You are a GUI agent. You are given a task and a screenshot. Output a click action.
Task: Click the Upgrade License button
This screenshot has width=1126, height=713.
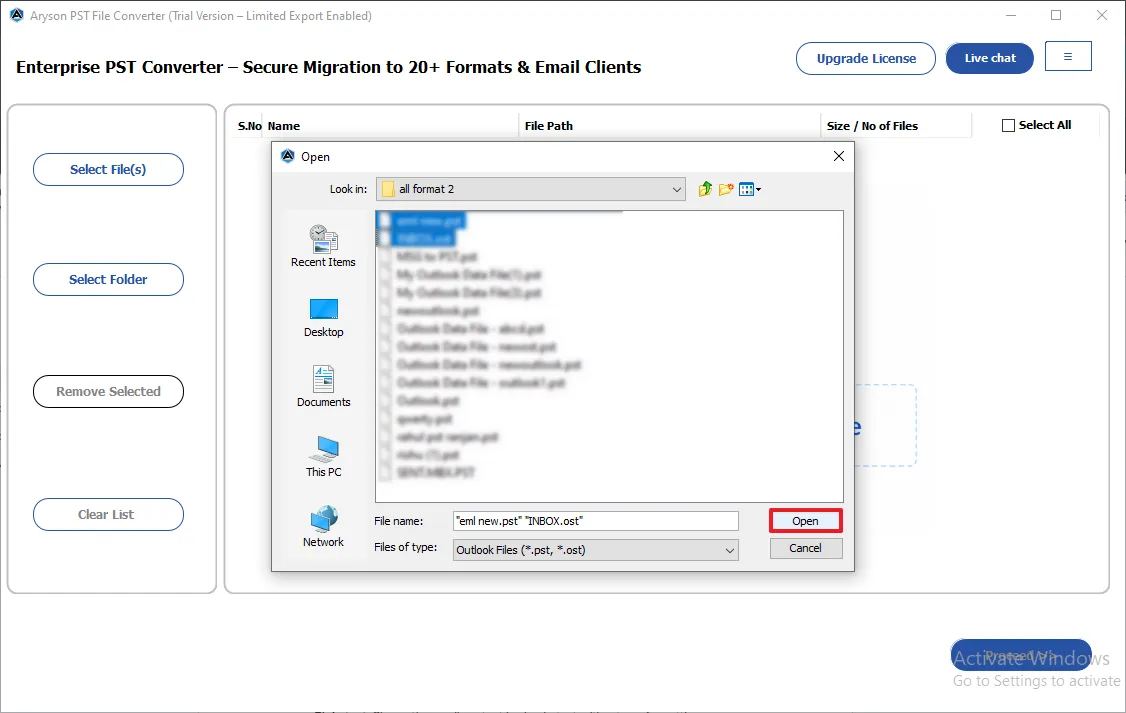pos(865,58)
